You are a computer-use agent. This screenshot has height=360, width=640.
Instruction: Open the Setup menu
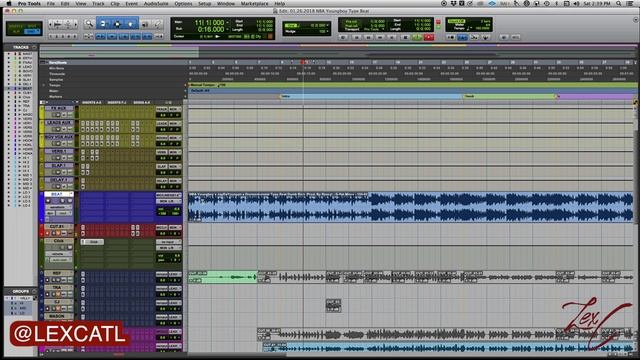pos(204,4)
